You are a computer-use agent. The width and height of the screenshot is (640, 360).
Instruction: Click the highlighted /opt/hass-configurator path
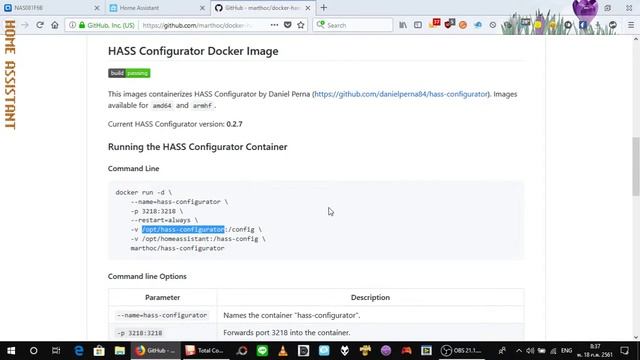(x=183, y=229)
